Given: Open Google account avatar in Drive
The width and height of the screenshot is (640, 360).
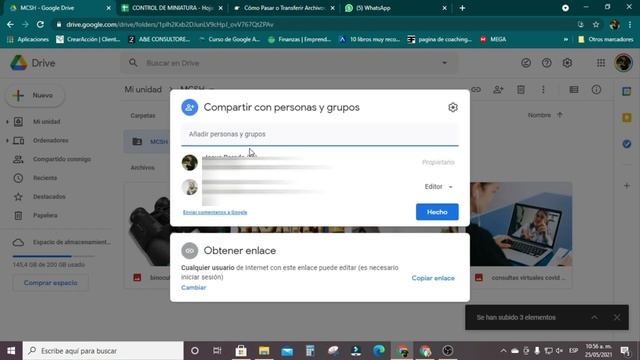Looking at the screenshot, I should (623, 63).
